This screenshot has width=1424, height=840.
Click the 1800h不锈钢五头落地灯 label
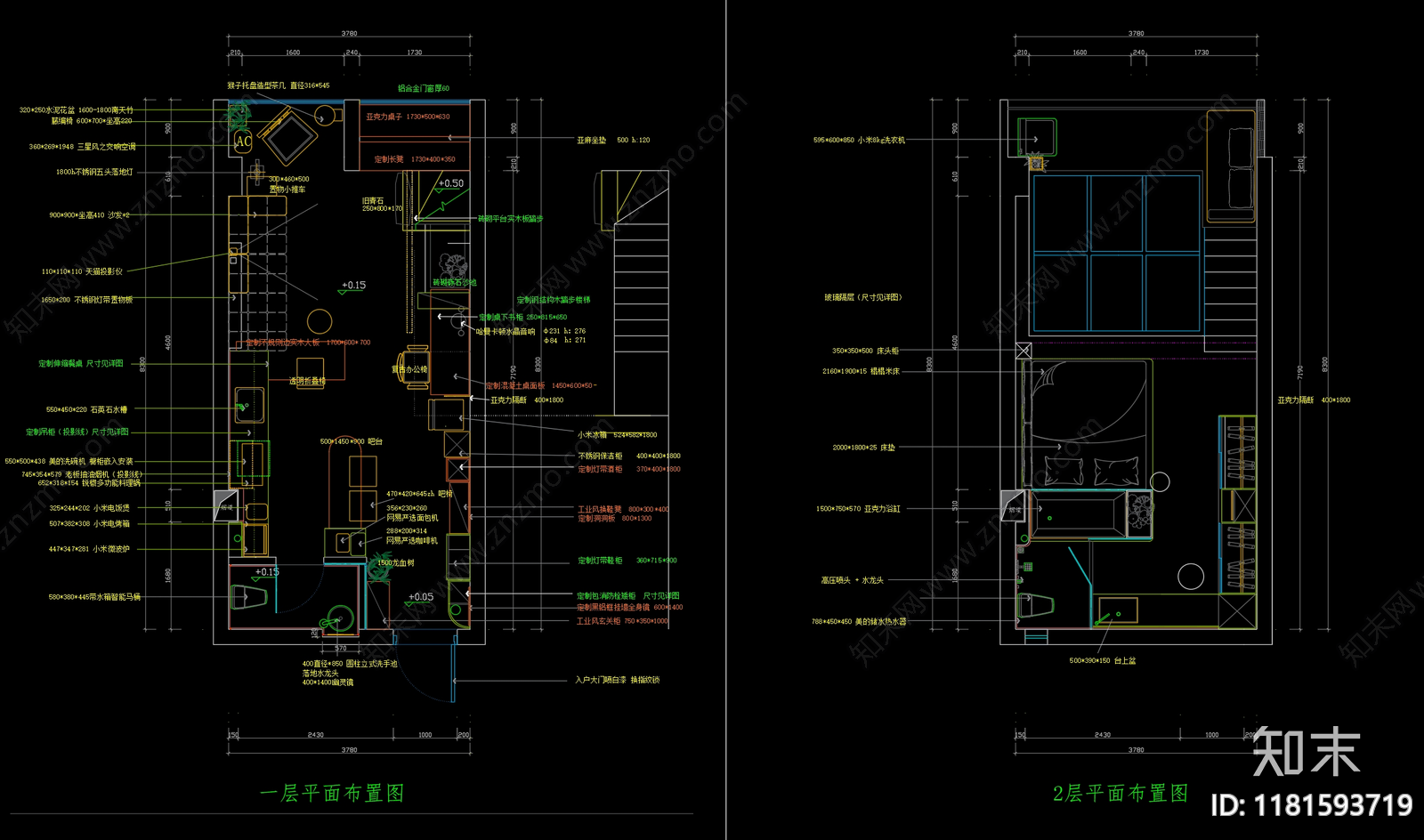tap(94, 173)
